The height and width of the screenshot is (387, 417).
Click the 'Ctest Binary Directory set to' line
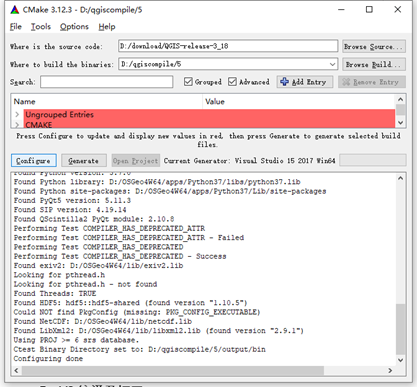point(139,349)
